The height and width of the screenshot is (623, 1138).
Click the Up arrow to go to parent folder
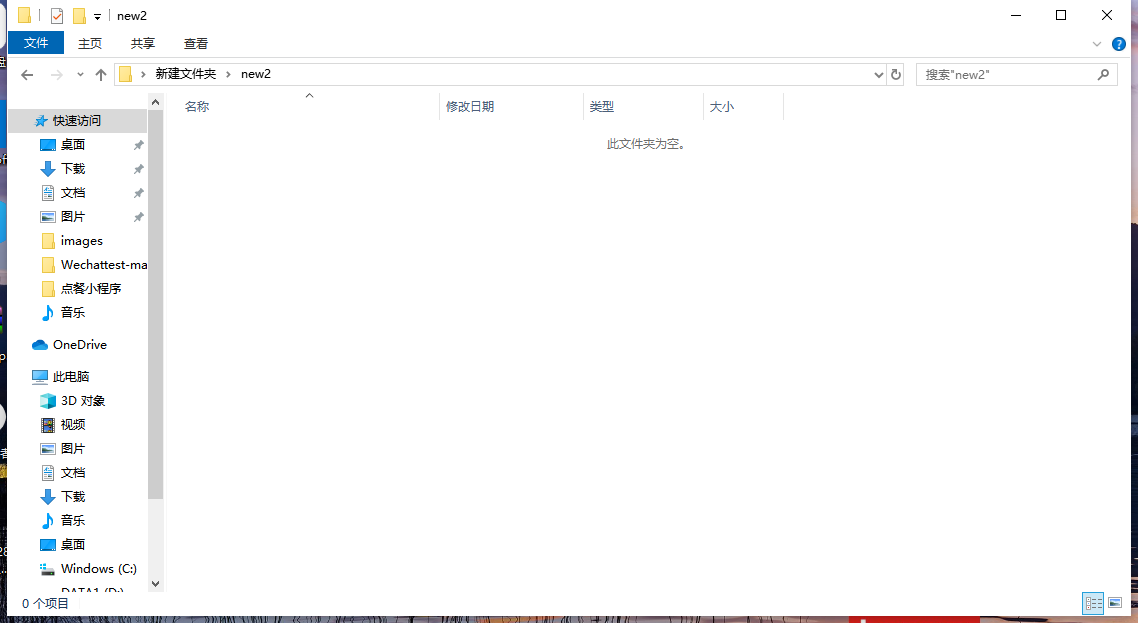(x=100, y=74)
